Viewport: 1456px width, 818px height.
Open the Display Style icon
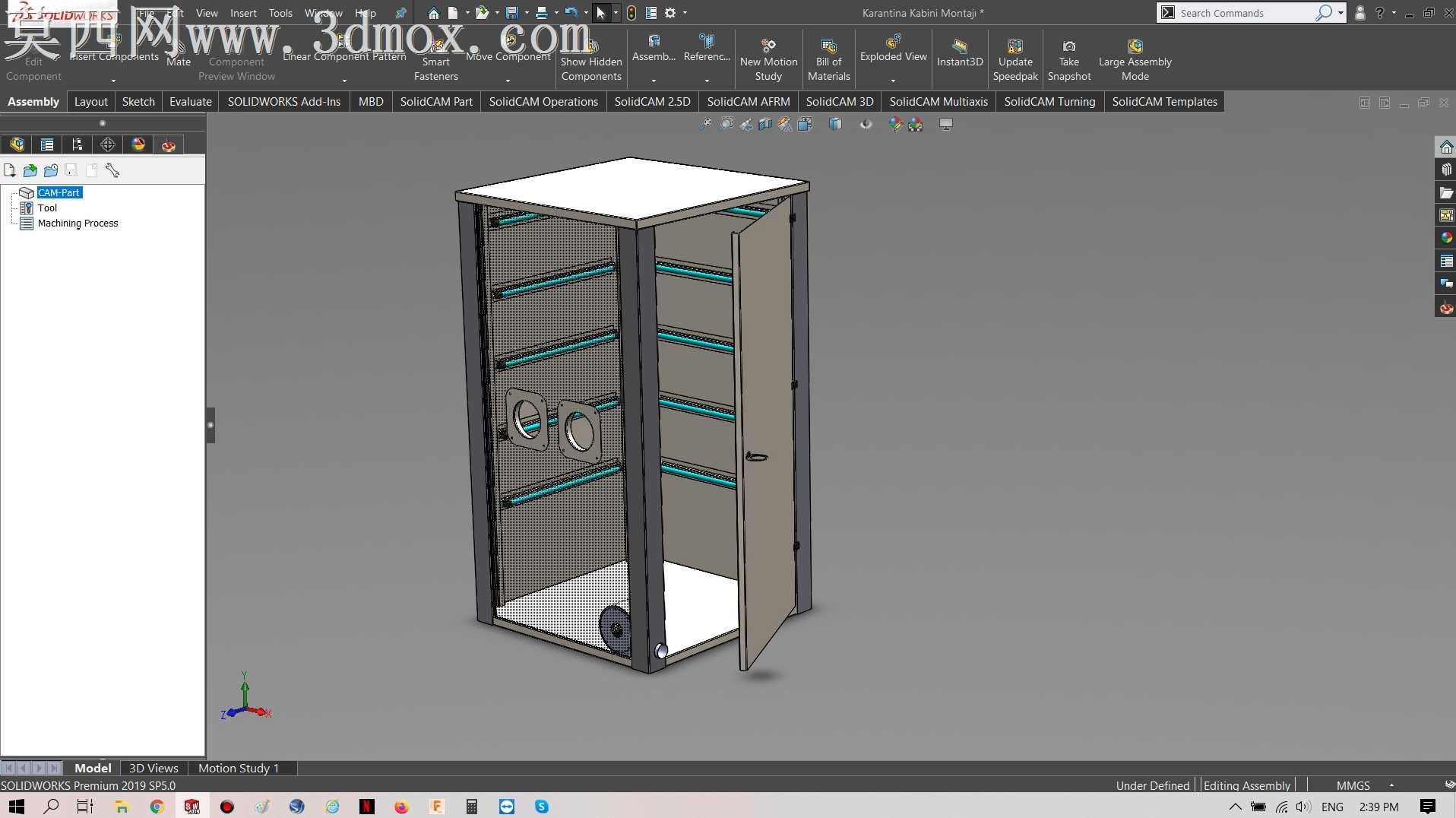pyautogui.click(x=835, y=124)
